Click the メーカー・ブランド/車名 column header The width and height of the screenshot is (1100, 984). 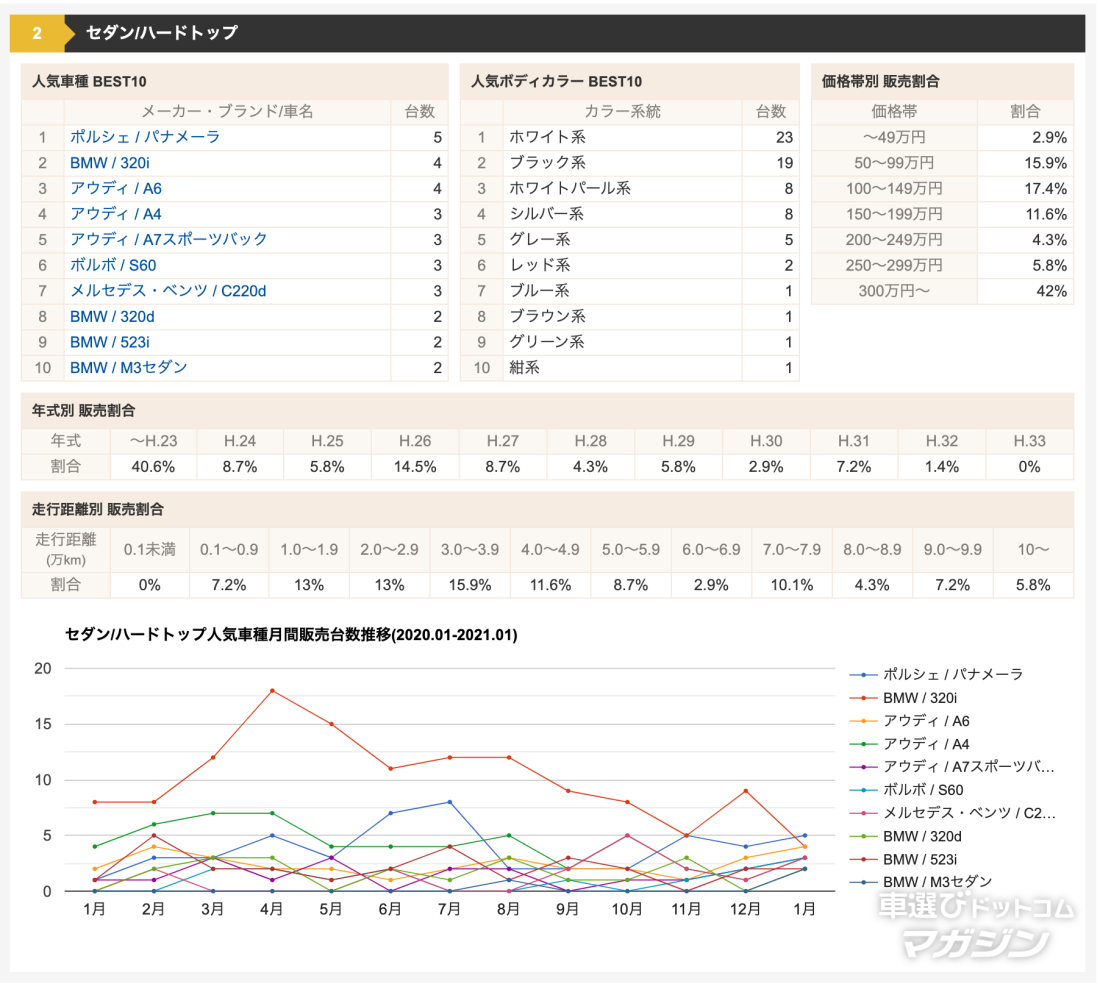pyautogui.click(x=227, y=111)
